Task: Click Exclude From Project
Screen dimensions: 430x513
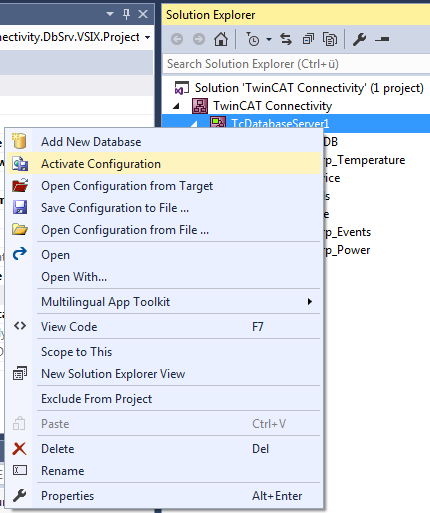Action: [x=163, y=399]
